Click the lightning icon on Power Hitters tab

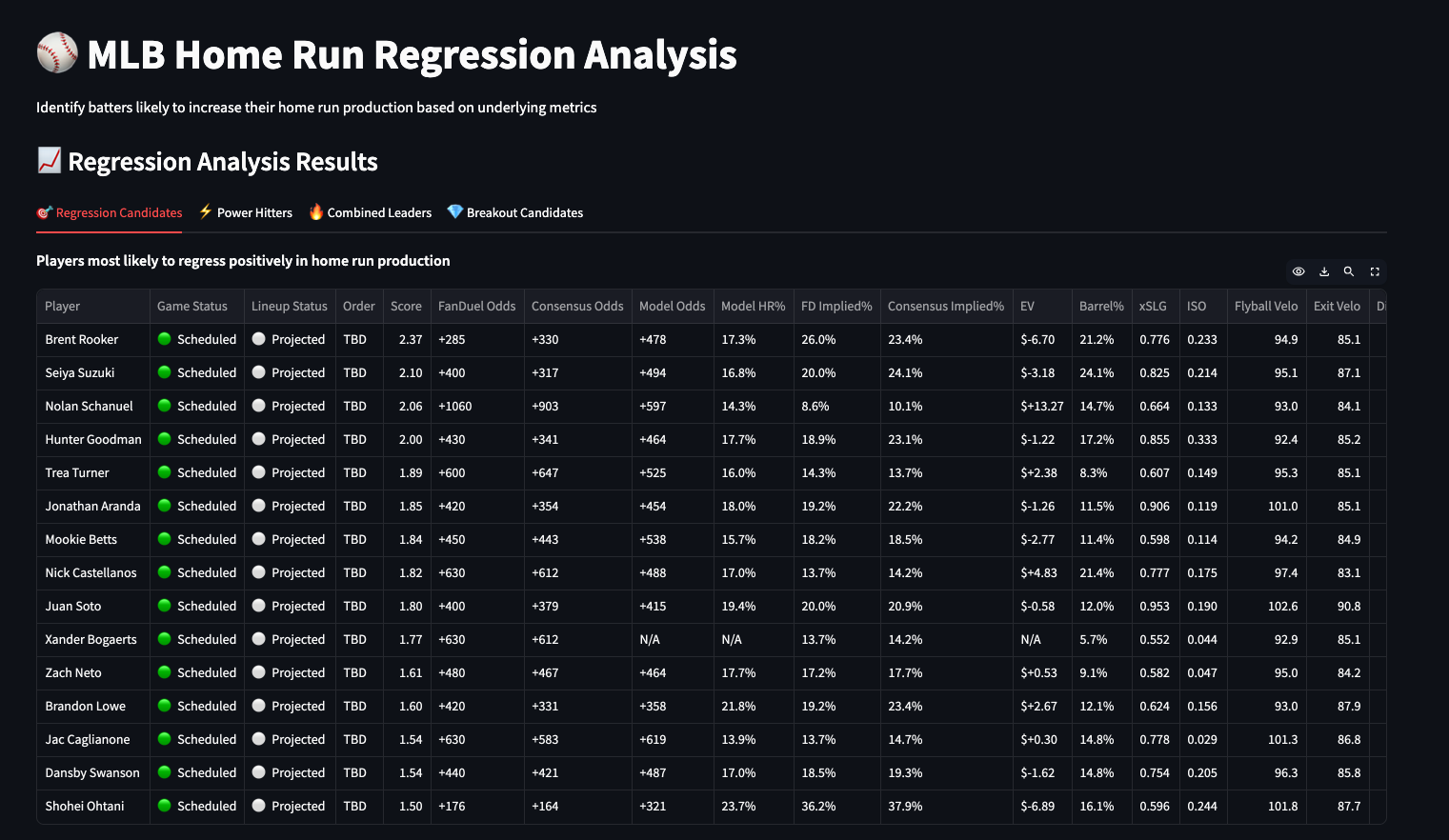(x=205, y=211)
